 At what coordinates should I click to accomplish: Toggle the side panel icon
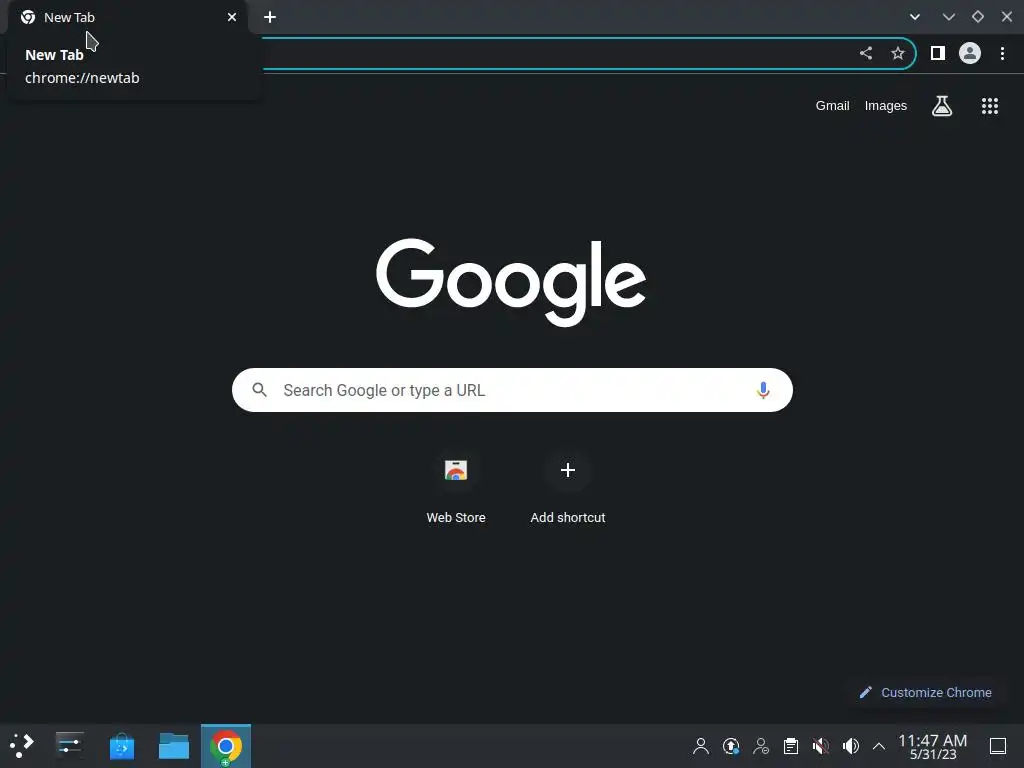[938, 54]
